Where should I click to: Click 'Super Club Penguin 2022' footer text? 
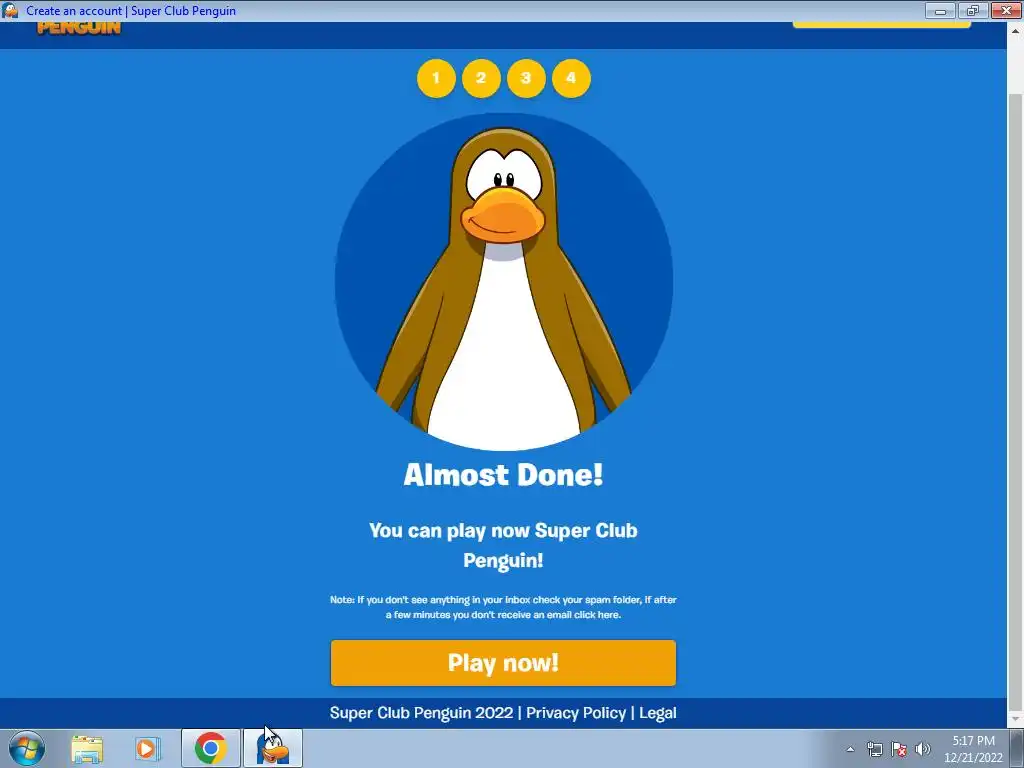421,713
